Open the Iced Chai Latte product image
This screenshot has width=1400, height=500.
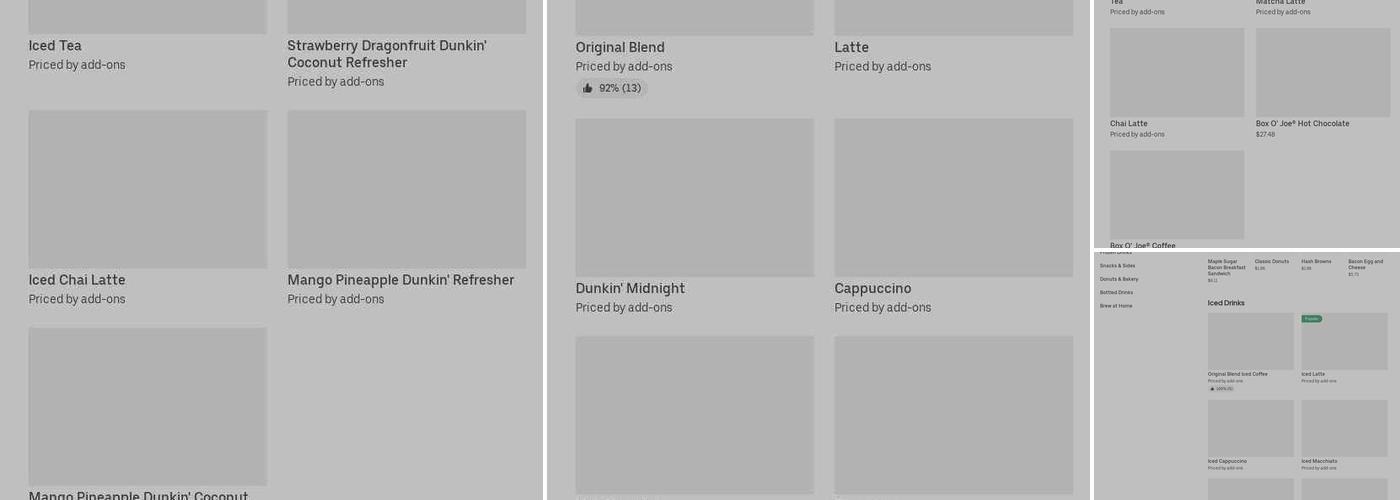pyautogui.click(x=148, y=189)
